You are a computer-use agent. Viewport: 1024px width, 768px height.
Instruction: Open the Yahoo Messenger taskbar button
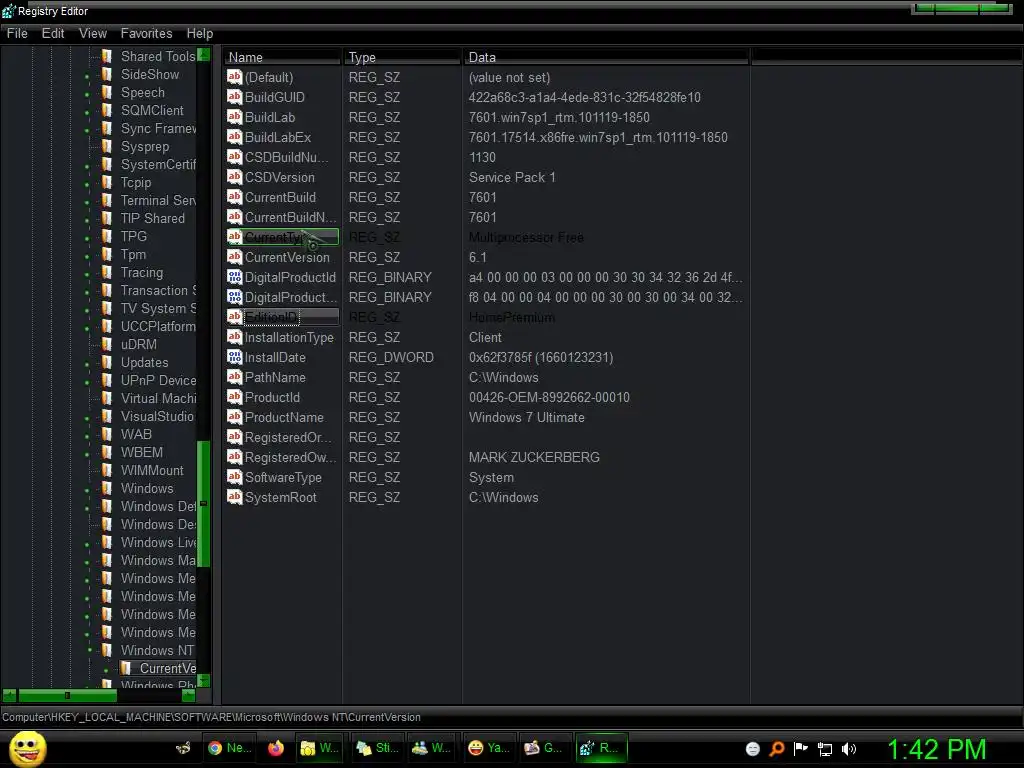tap(490, 748)
